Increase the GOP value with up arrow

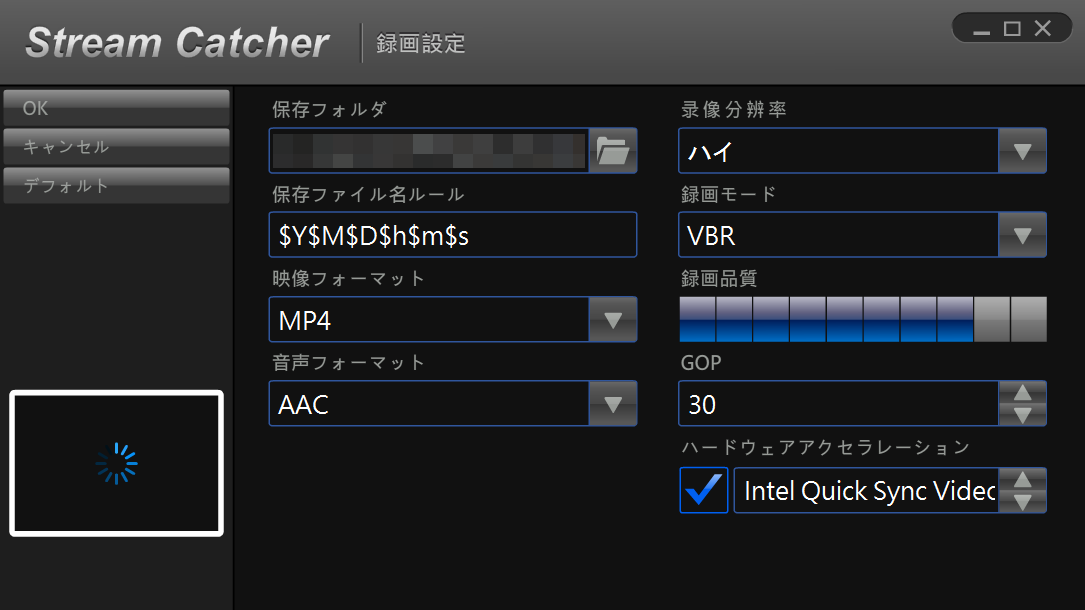1022,393
